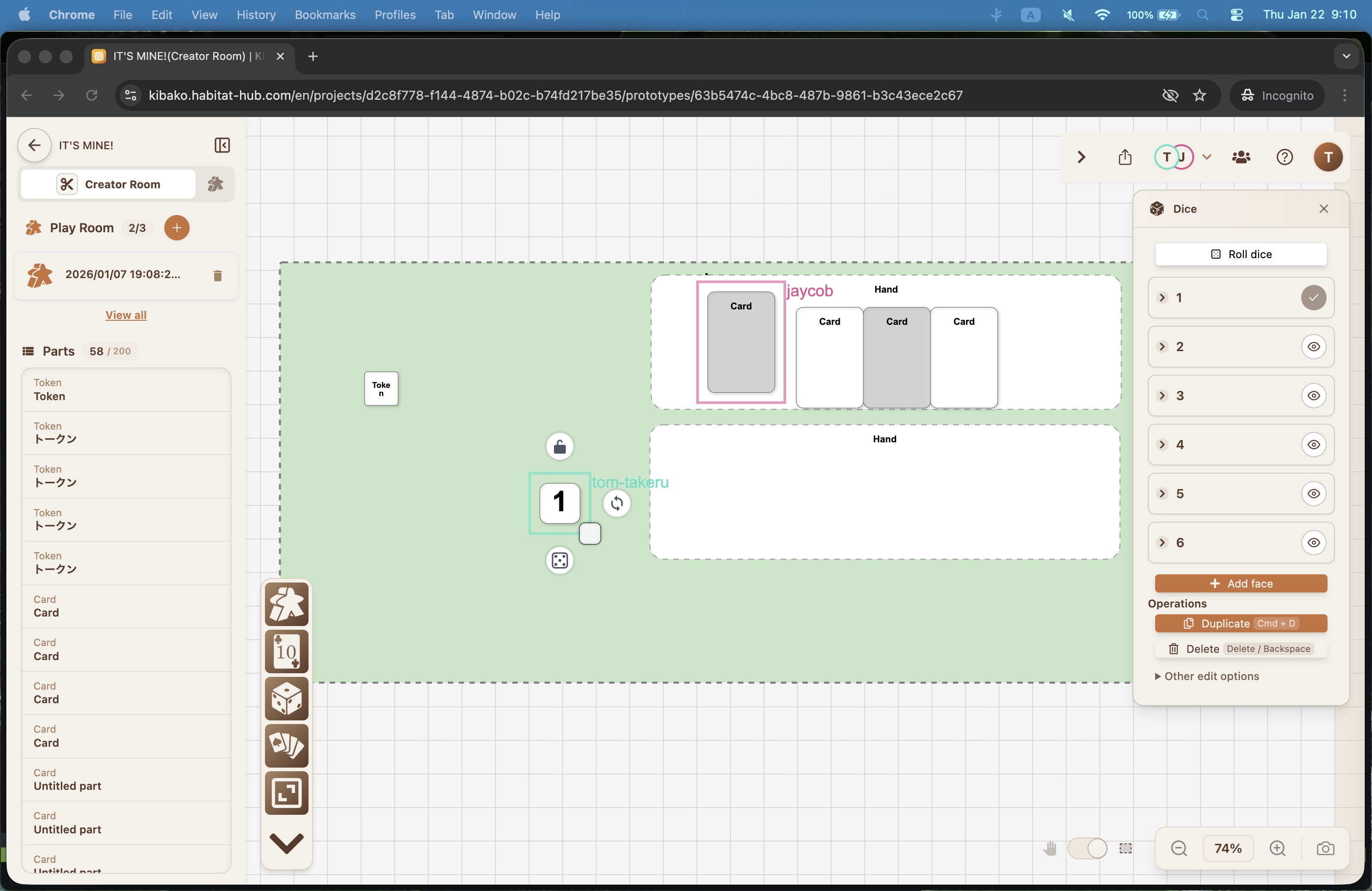Click the trash icon for the play room

click(217, 275)
